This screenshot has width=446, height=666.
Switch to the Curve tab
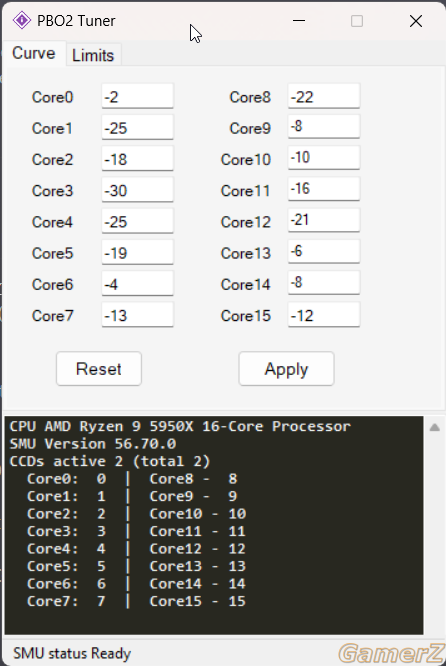point(34,54)
